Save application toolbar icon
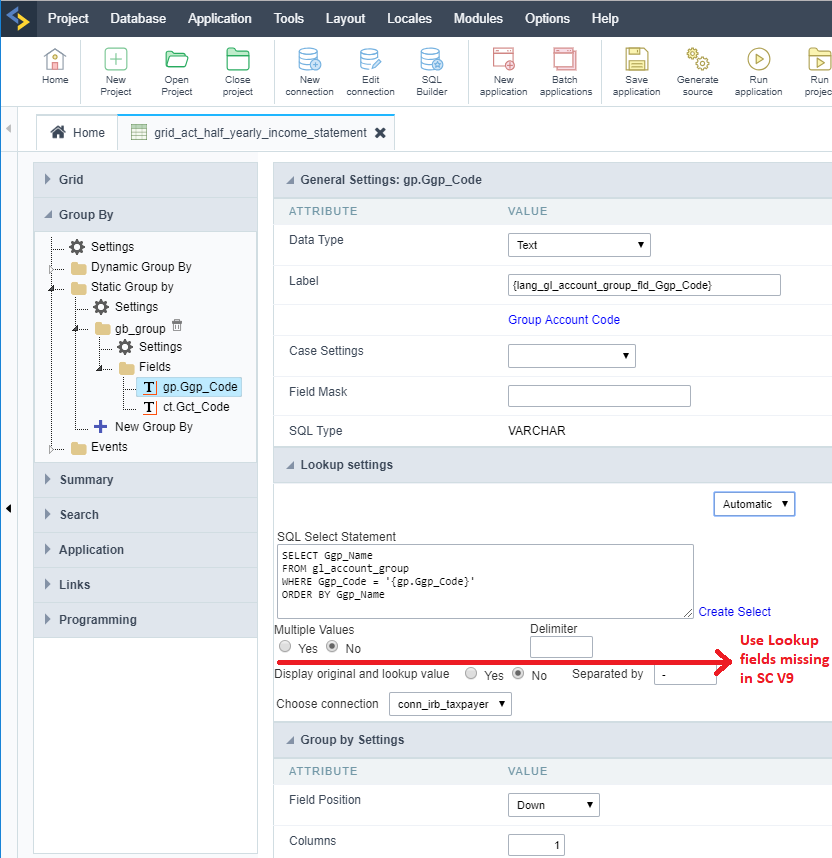This screenshot has width=832, height=858. pos(637,72)
